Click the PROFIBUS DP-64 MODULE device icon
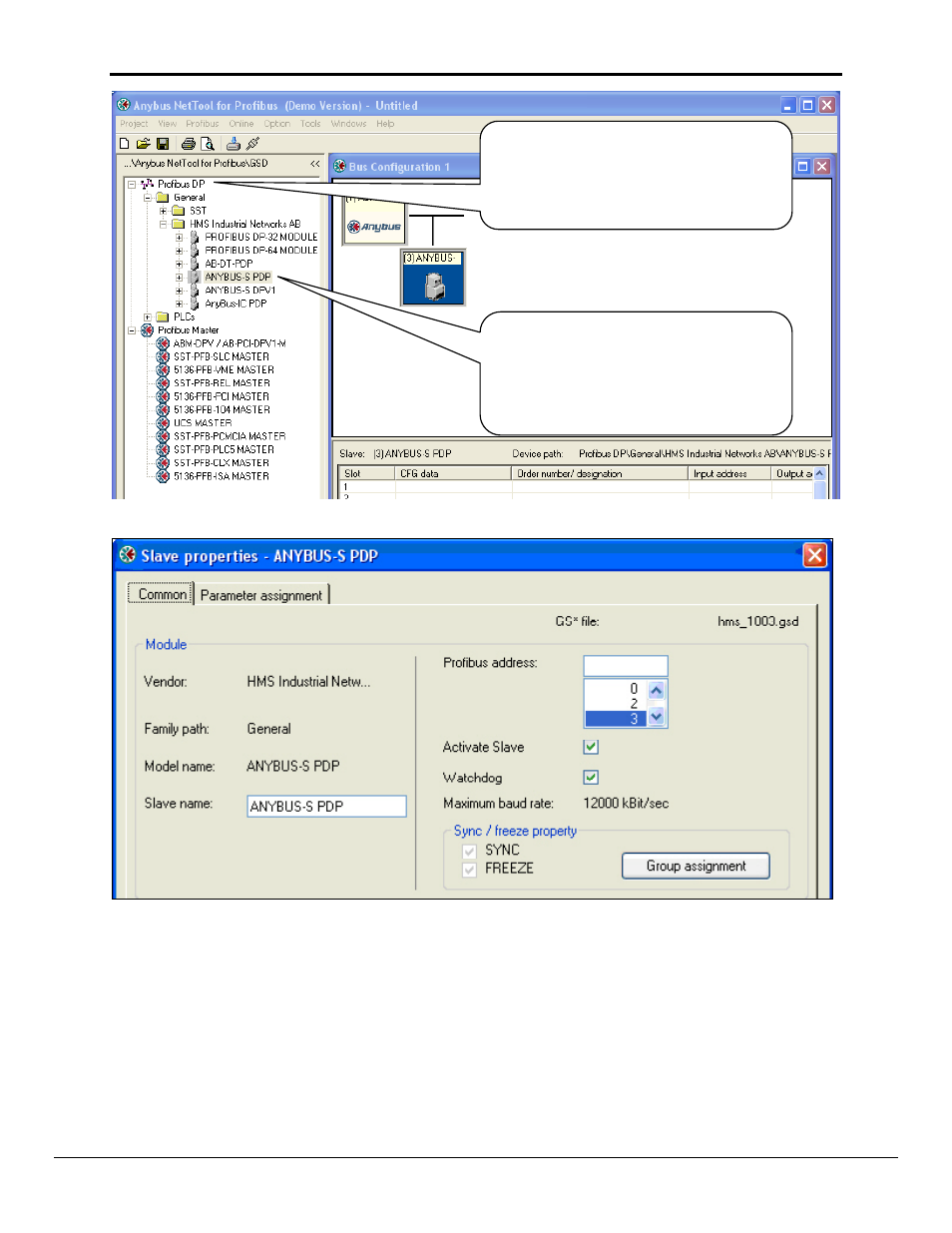 point(195,251)
